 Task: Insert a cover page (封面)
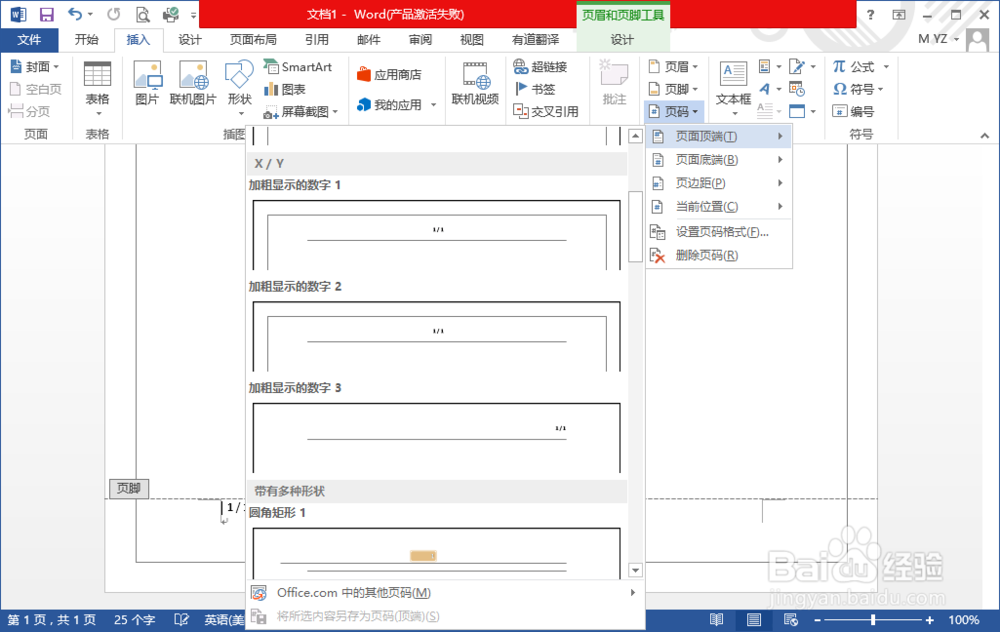click(35, 66)
